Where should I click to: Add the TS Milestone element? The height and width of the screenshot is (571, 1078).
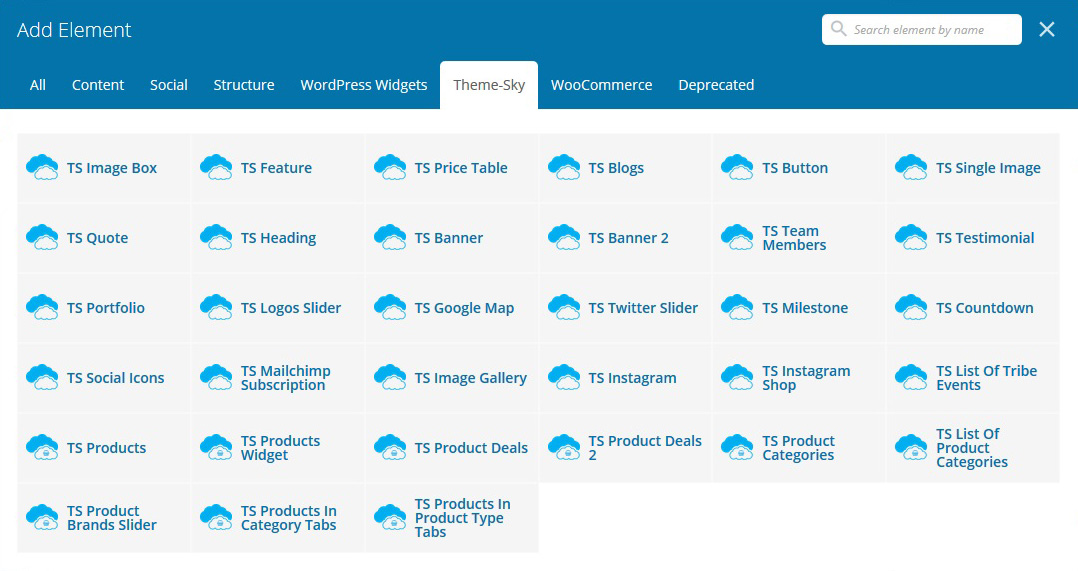(x=799, y=308)
